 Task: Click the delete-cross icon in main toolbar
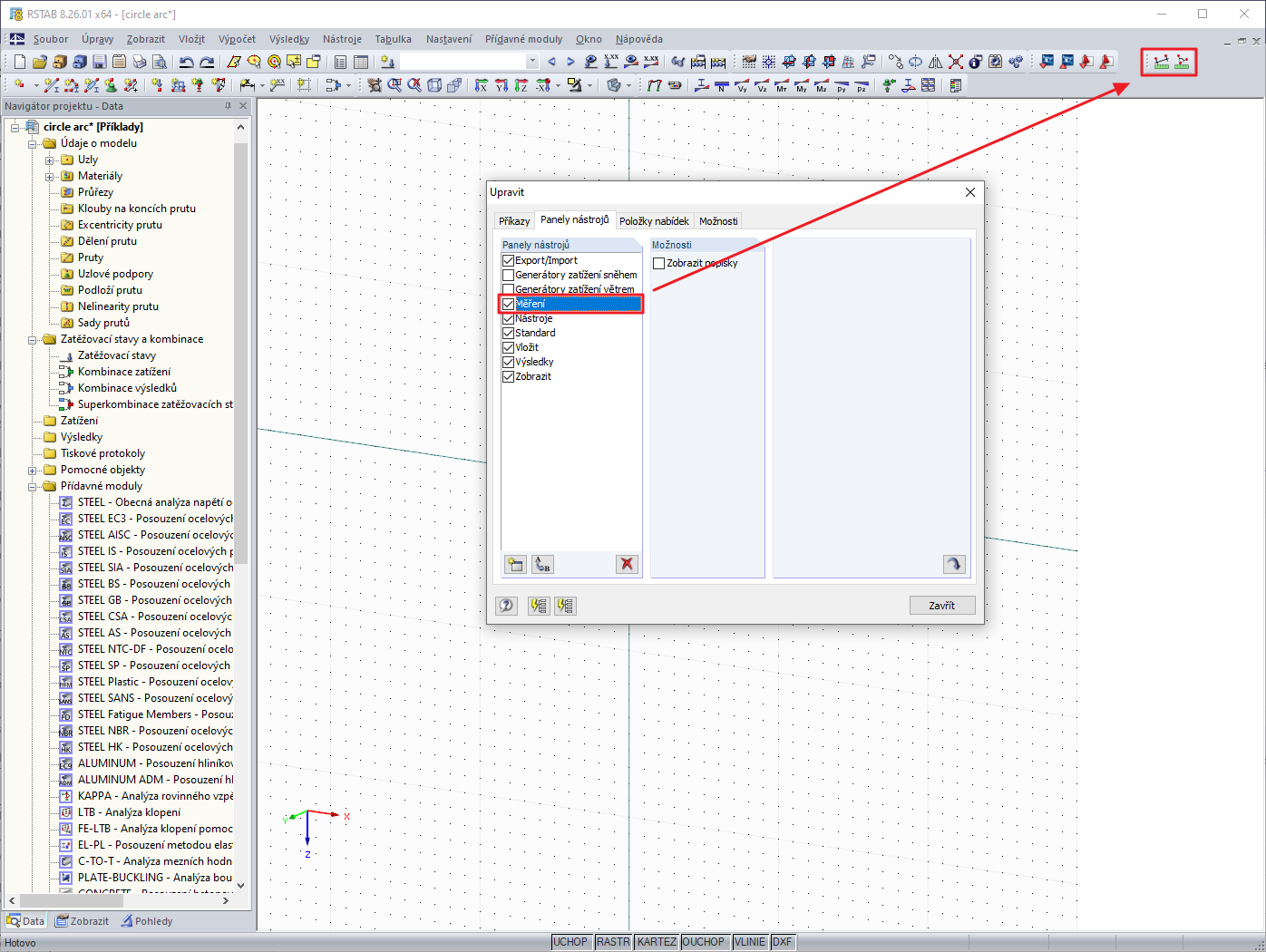[956, 62]
